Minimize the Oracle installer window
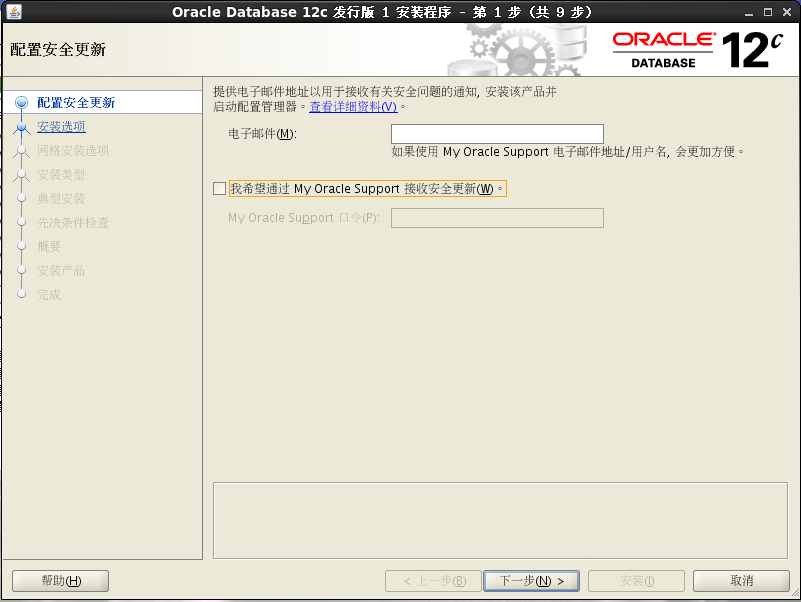This screenshot has width=801, height=602. [x=749, y=12]
